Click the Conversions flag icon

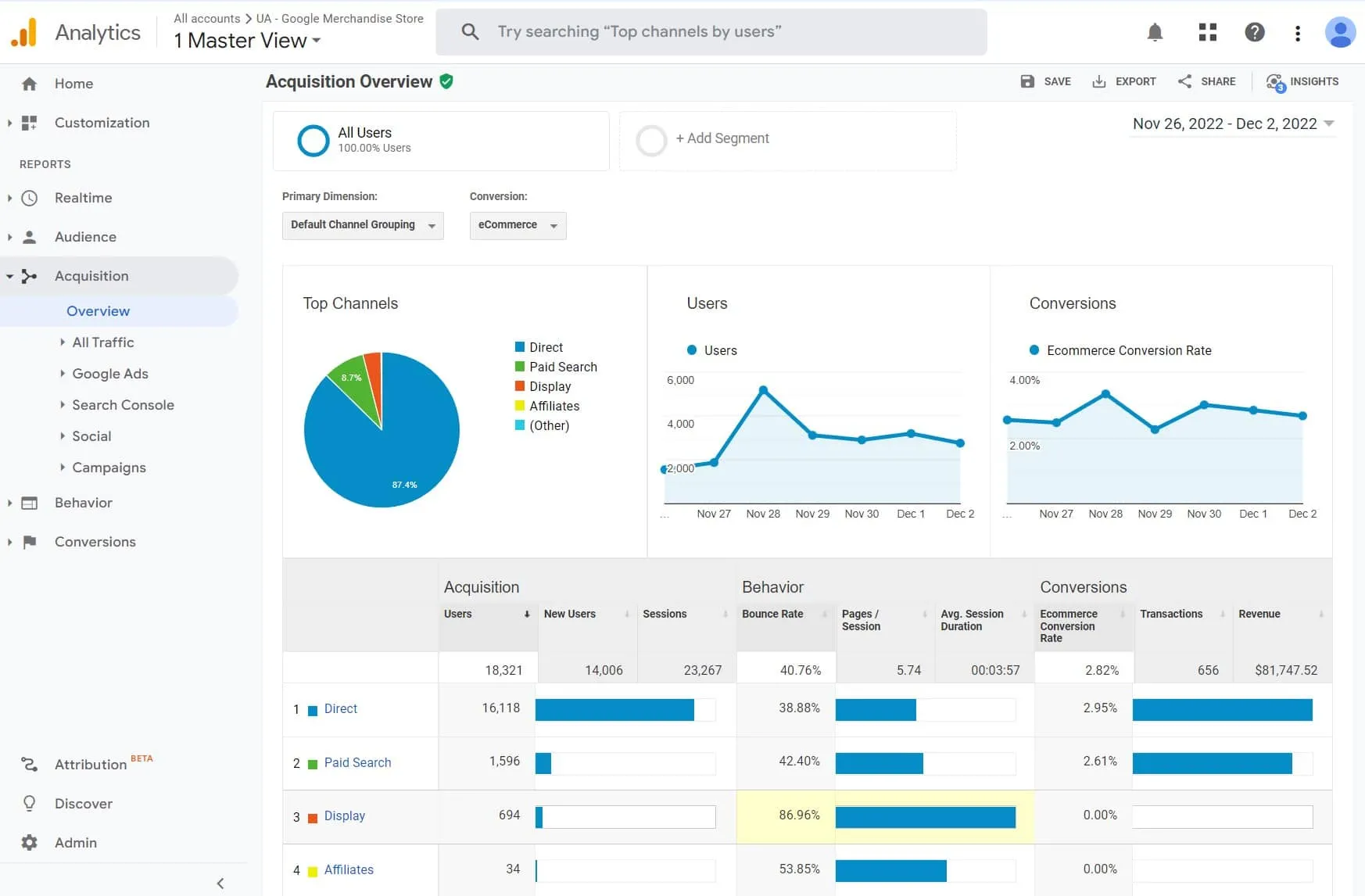click(x=30, y=542)
